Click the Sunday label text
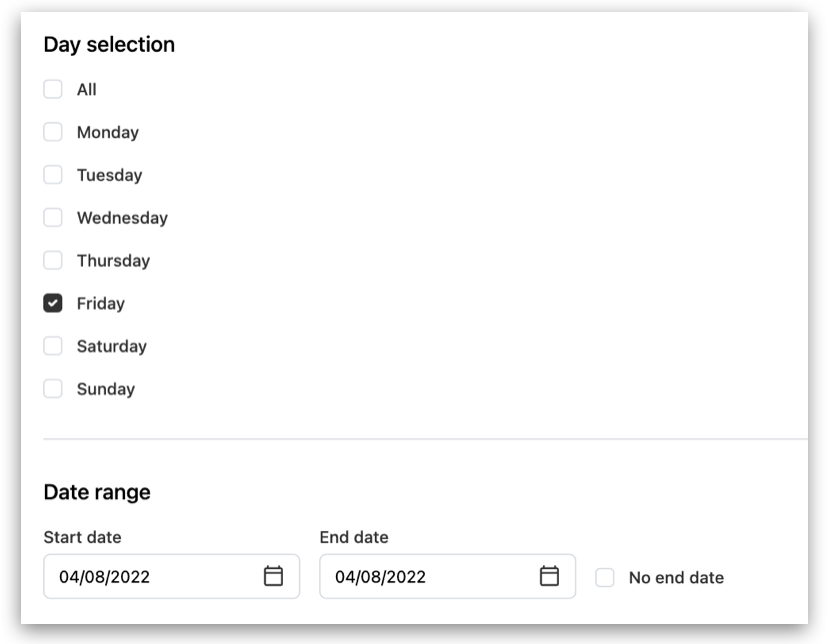The width and height of the screenshot is (832, 644). click(x=106, y=389)
